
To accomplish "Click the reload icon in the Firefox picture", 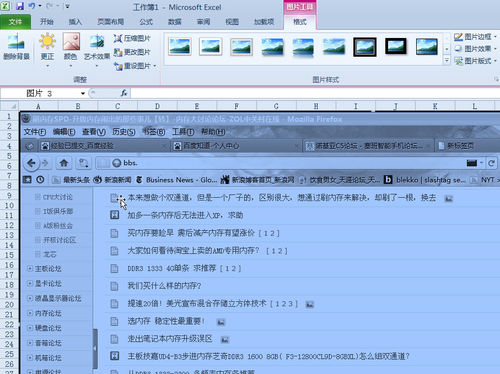I will point(491,163).
